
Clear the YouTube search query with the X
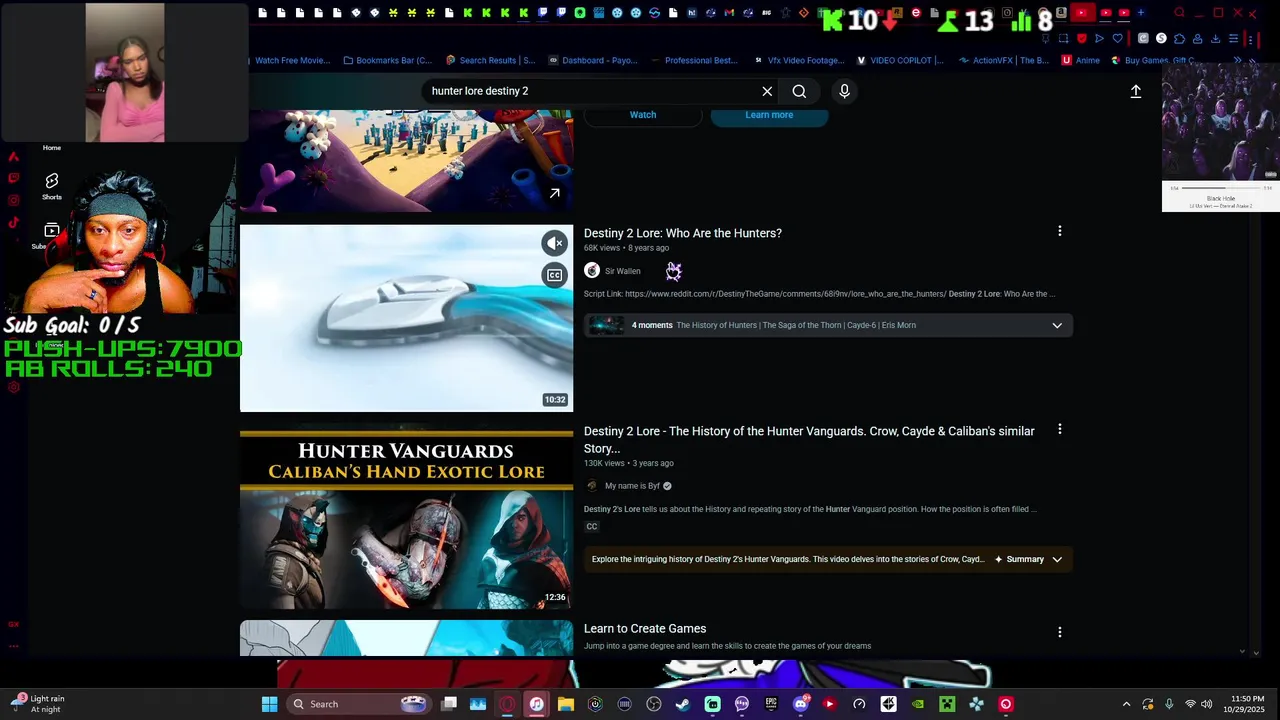[767, 91]
